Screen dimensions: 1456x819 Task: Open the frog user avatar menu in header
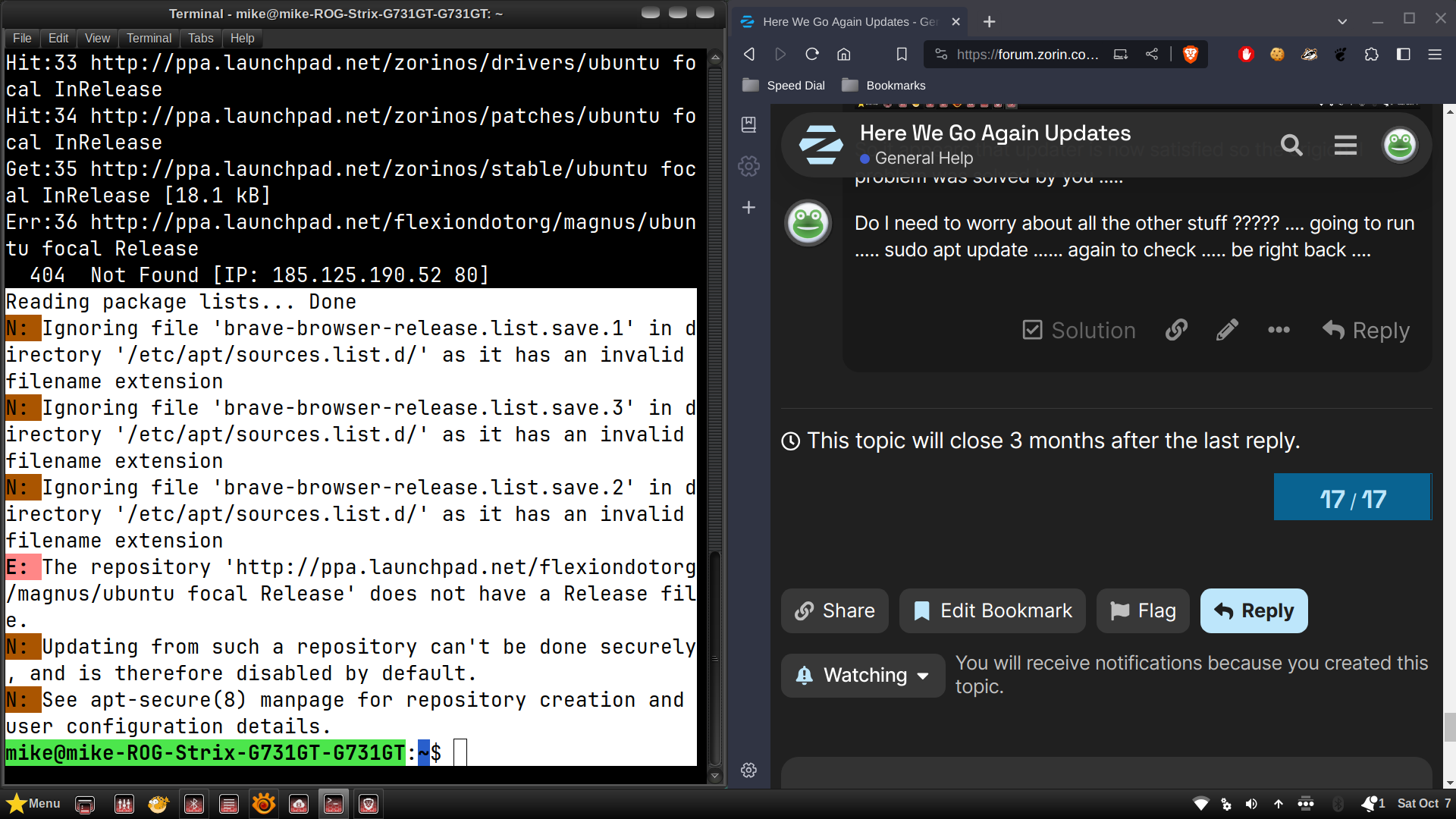(x=1400, y=144)
